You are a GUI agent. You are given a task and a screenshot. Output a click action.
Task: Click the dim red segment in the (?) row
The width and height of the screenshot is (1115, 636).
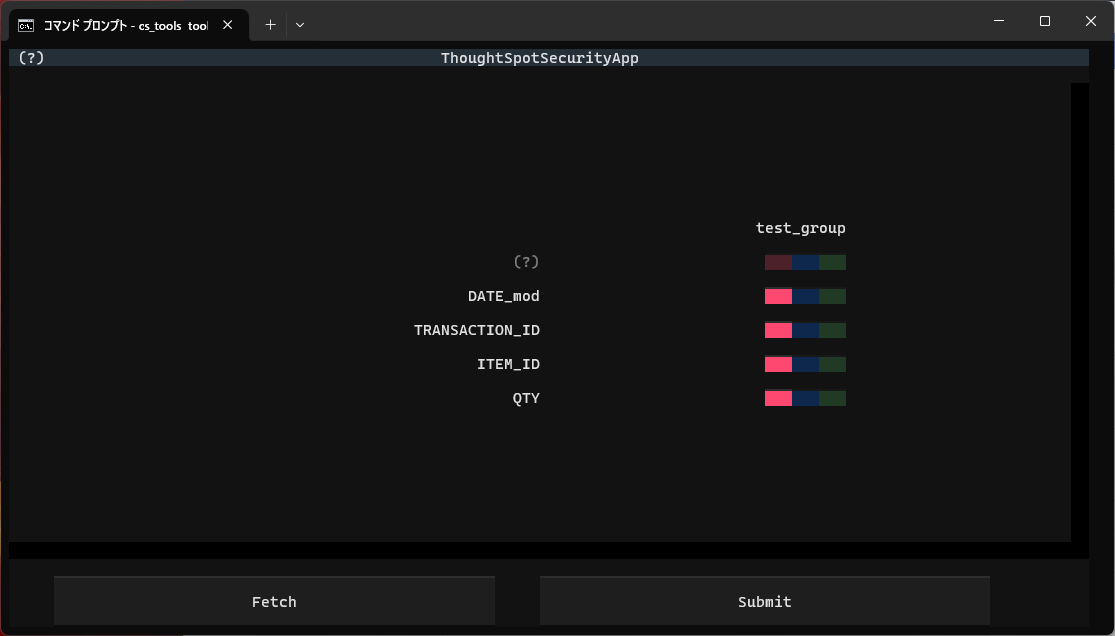pos(778,263)
